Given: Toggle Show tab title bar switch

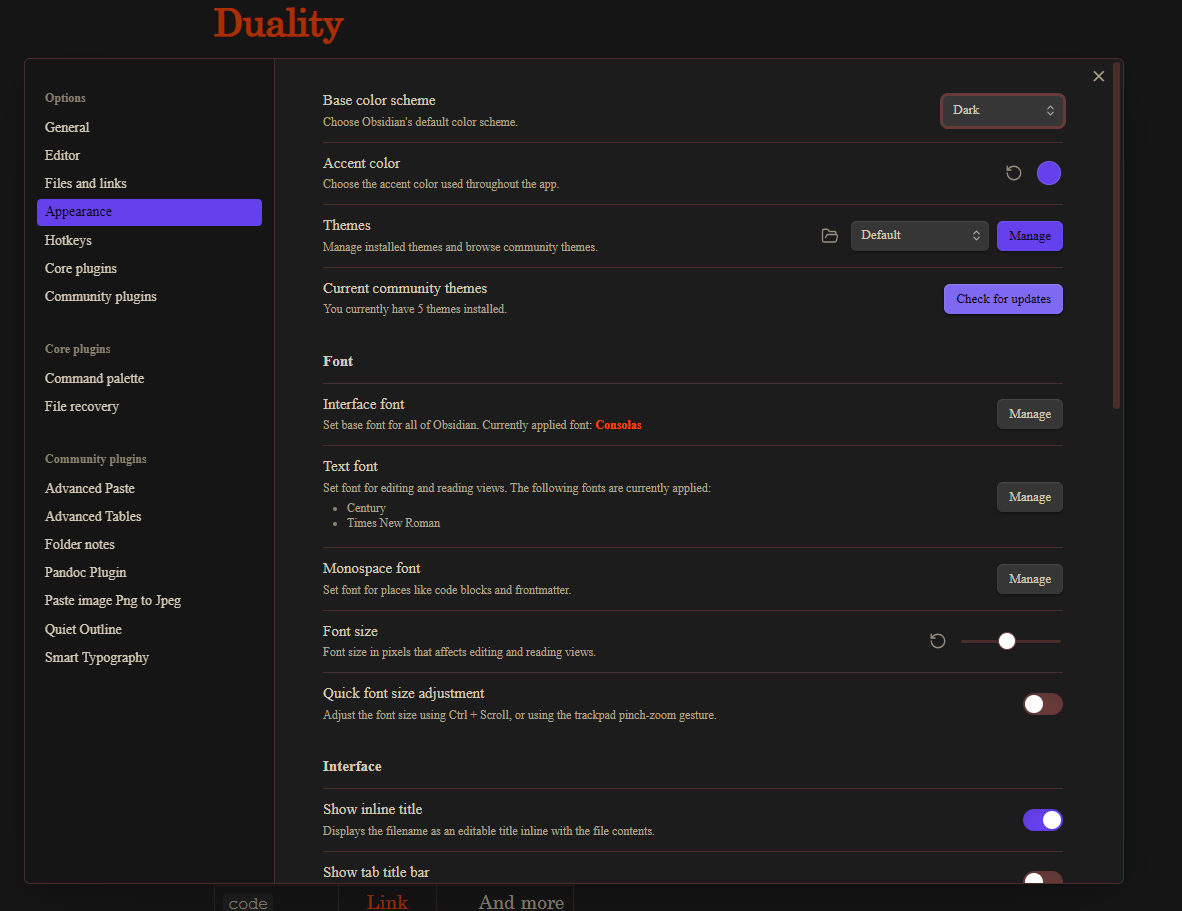Looking at the screenshot, I should (1043, 878).
